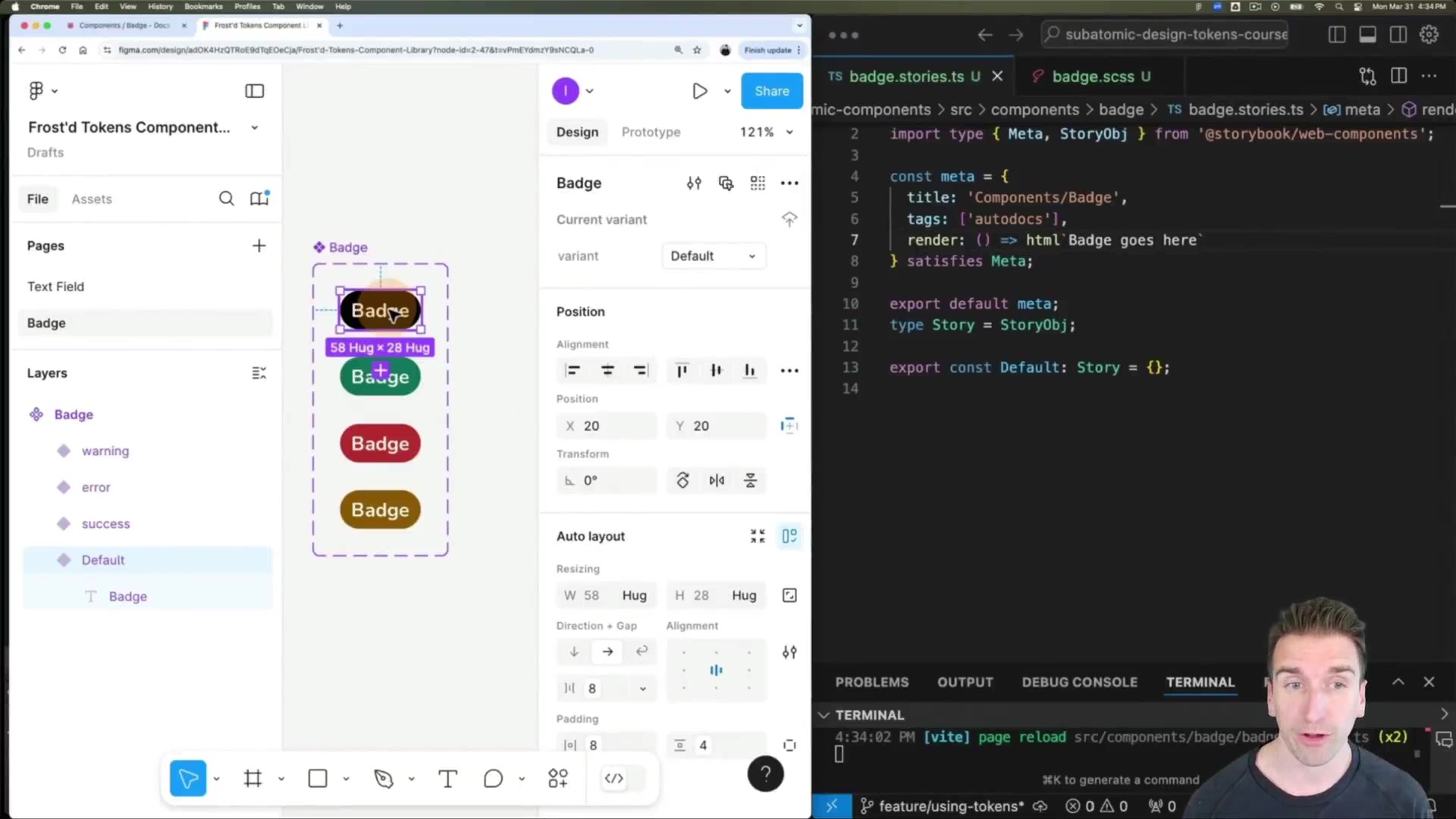Flip vertical in Transform
The height and width of the screenshot is (819, 1456).
pos(750,480)
